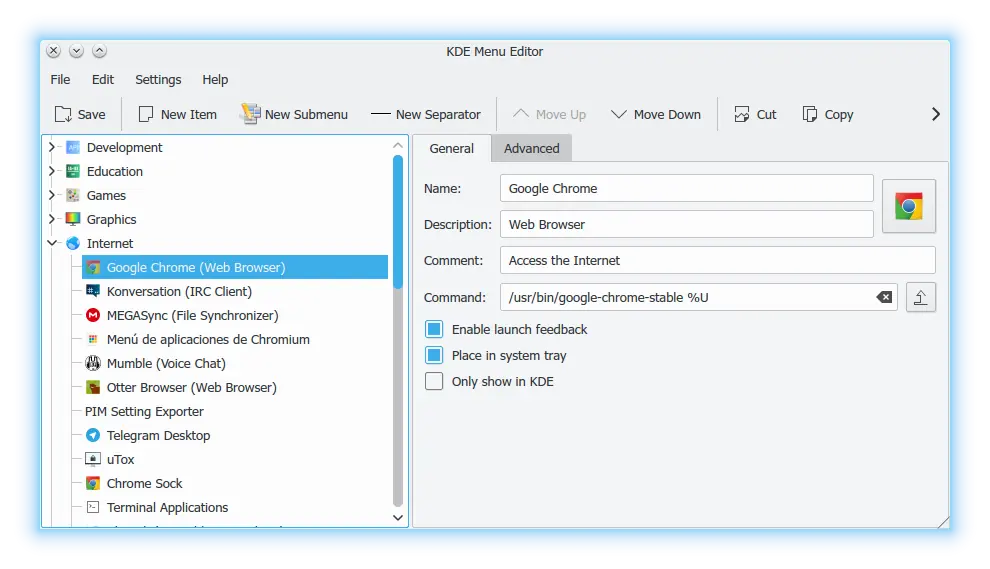Select the General tab
This screenshot has height=569, width=990.
coord(451,148)
